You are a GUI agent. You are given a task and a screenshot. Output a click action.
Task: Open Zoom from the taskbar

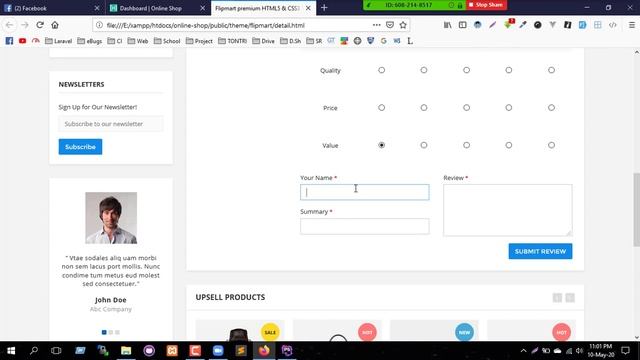pos(218,351)
